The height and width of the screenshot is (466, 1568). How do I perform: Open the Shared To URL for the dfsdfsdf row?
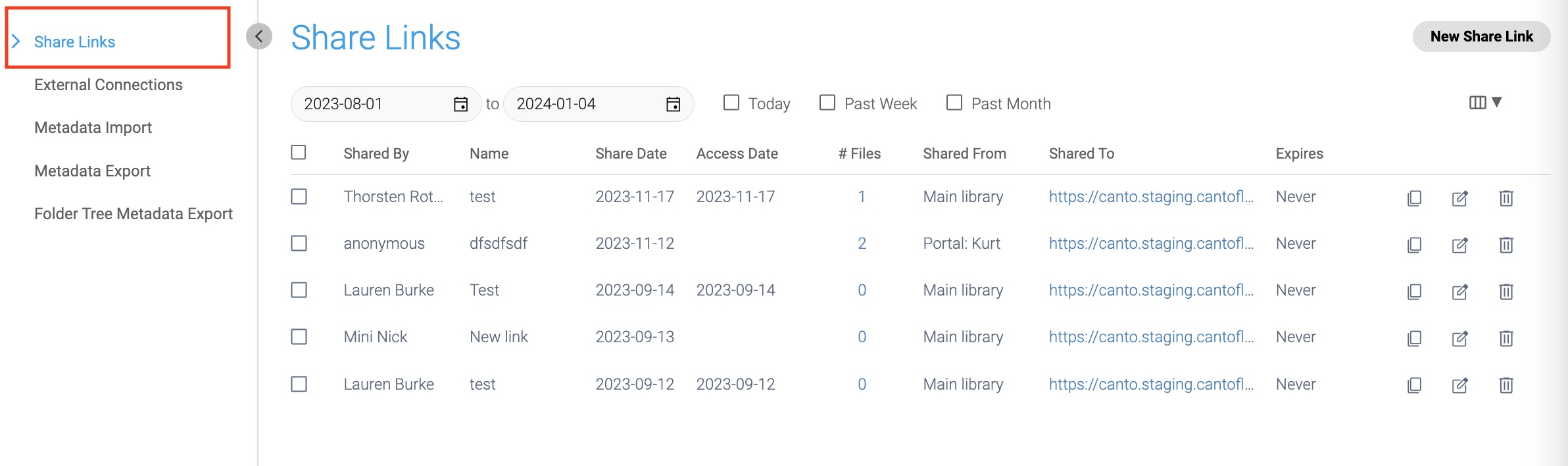tap(1151, 244)
